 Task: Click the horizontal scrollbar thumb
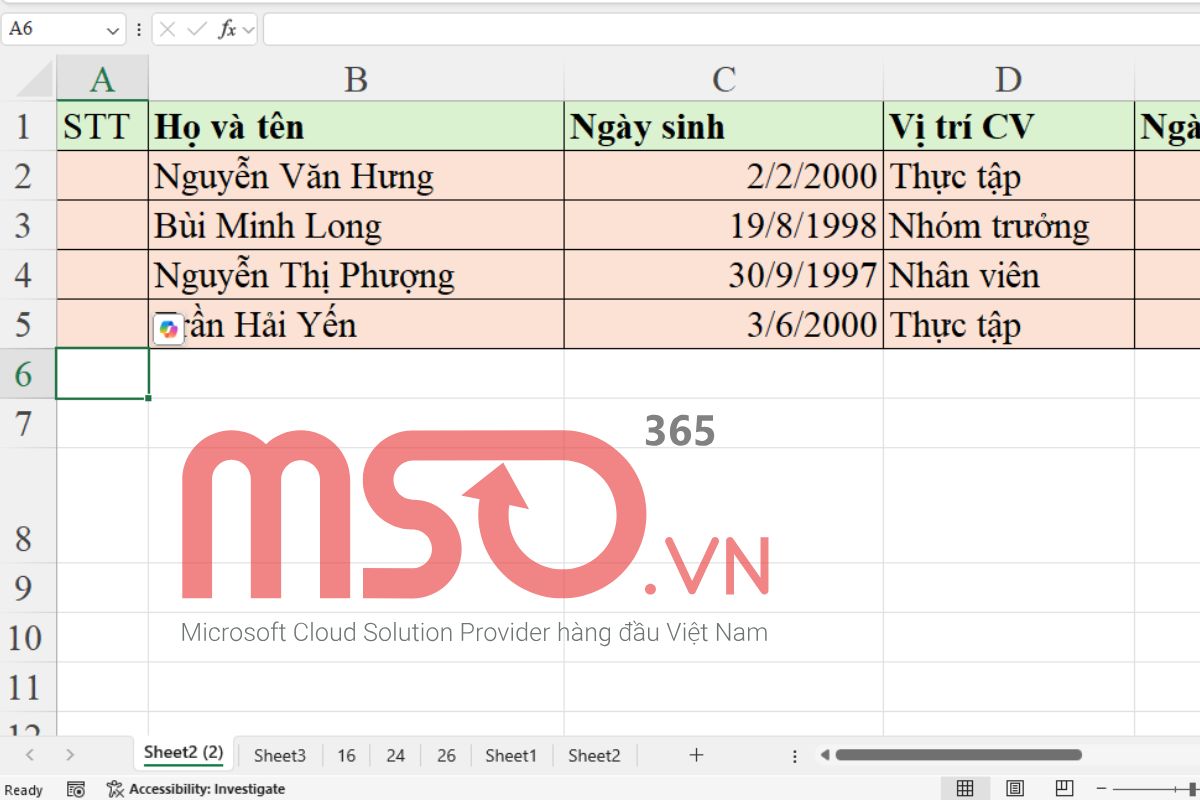click(959, 755)
